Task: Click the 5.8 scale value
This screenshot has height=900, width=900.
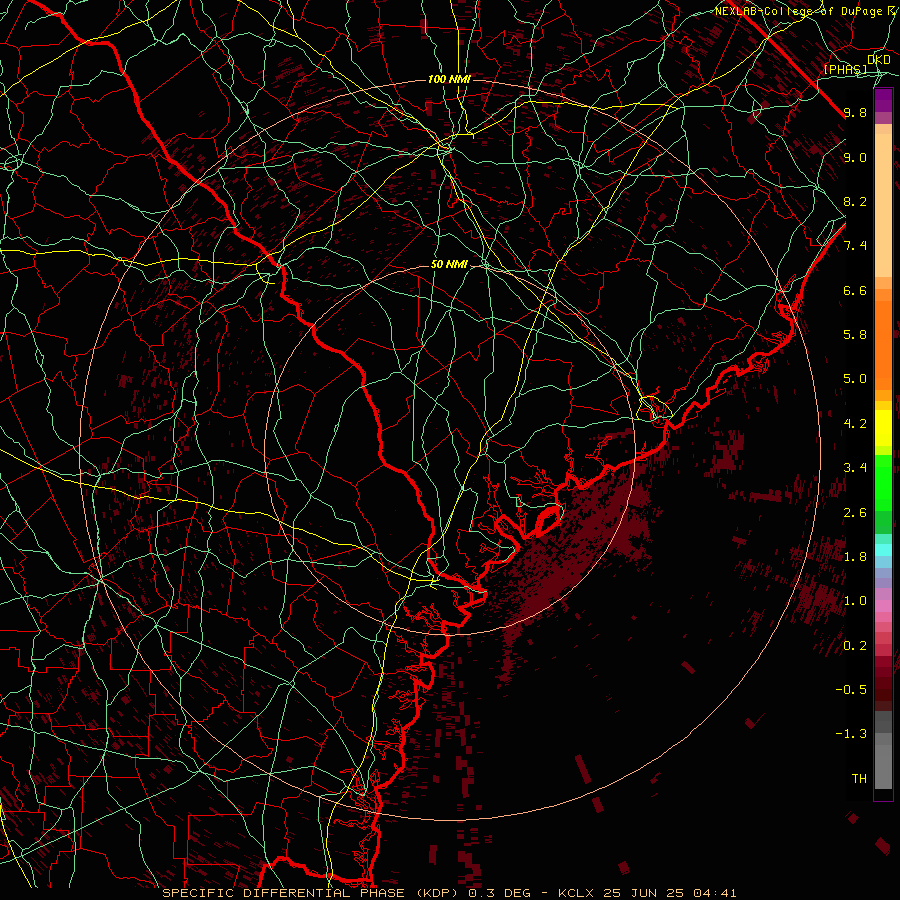Action: 855,335
